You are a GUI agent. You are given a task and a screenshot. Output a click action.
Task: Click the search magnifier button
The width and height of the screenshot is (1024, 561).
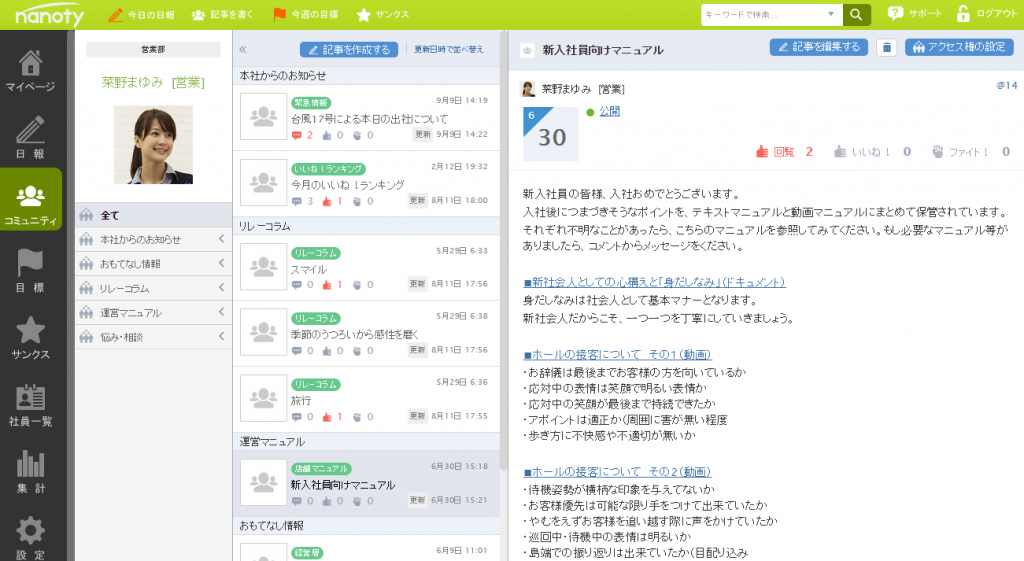click(x=856, y=14)
